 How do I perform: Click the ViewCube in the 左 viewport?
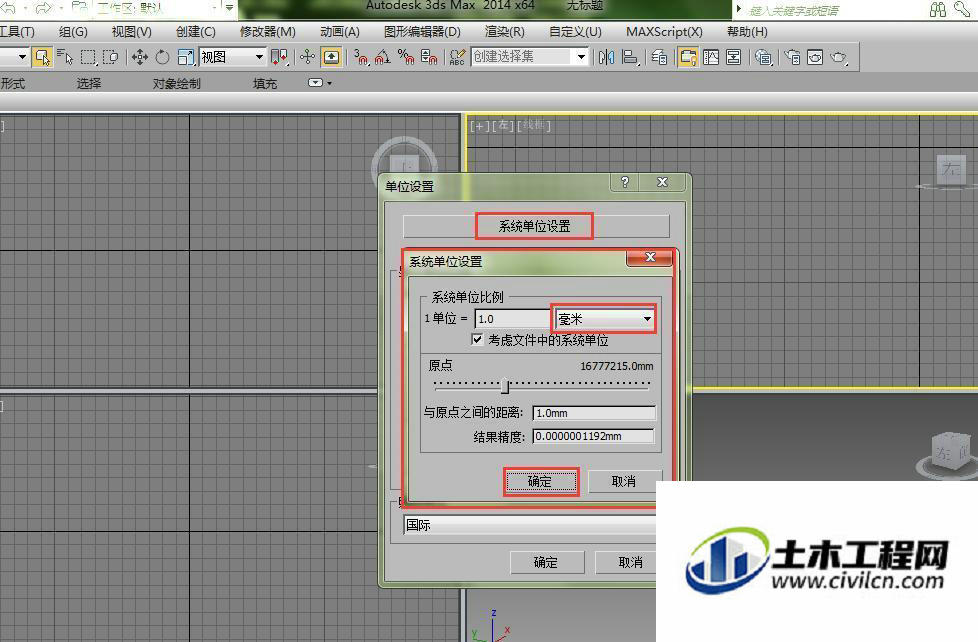click(950, 171)
